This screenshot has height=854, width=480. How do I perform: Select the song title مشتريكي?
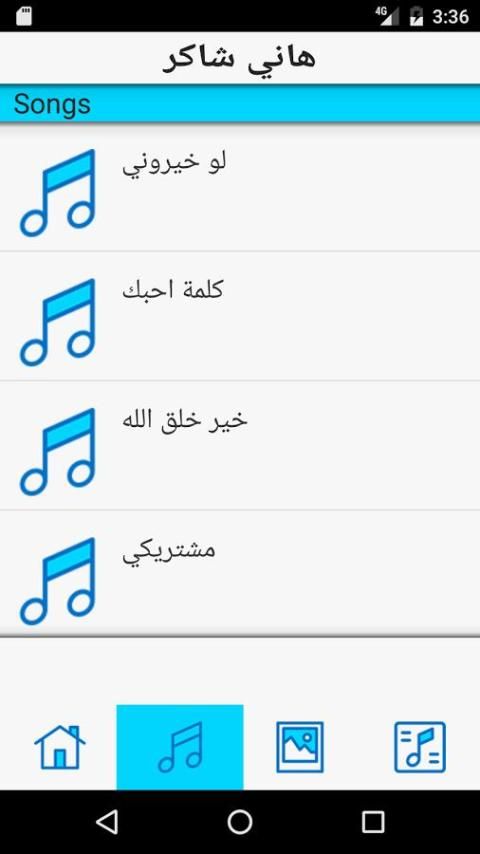(169, 551)
